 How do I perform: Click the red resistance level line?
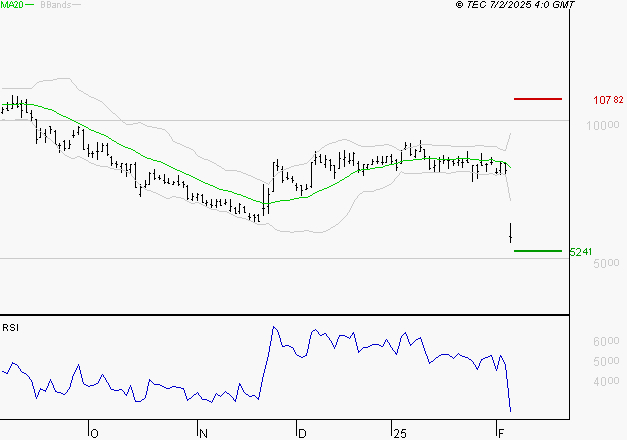pyautogui.click(x=538, y=99)
